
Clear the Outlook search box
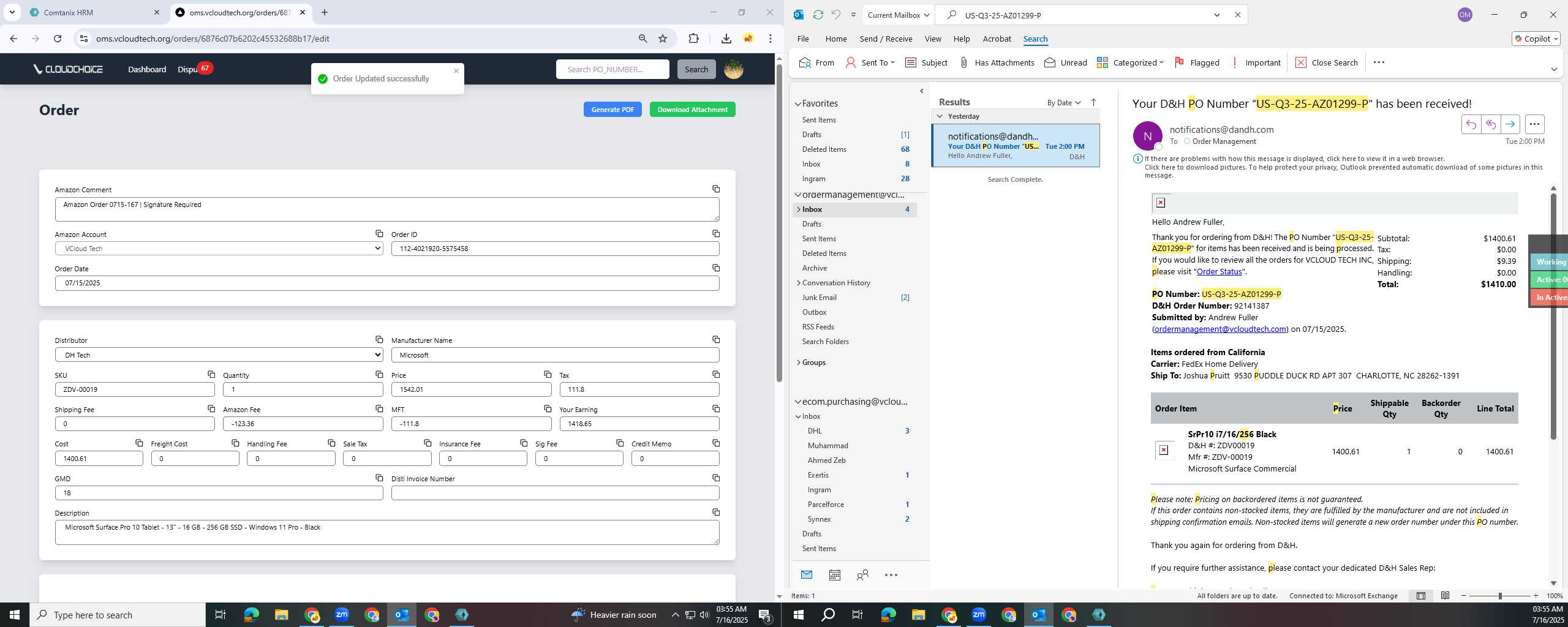click(1237, 15)
